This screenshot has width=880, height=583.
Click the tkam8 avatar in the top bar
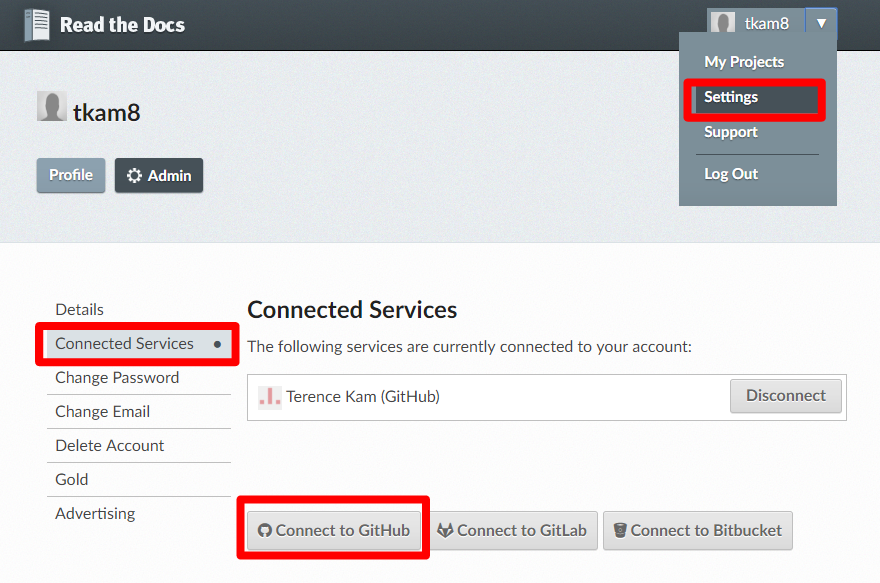pos(723,23)
